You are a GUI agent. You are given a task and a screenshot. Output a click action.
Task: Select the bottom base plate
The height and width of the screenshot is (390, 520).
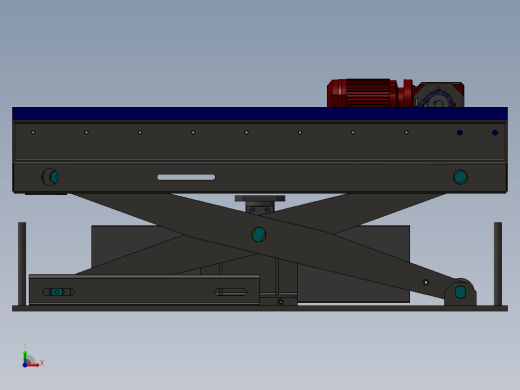260,308
